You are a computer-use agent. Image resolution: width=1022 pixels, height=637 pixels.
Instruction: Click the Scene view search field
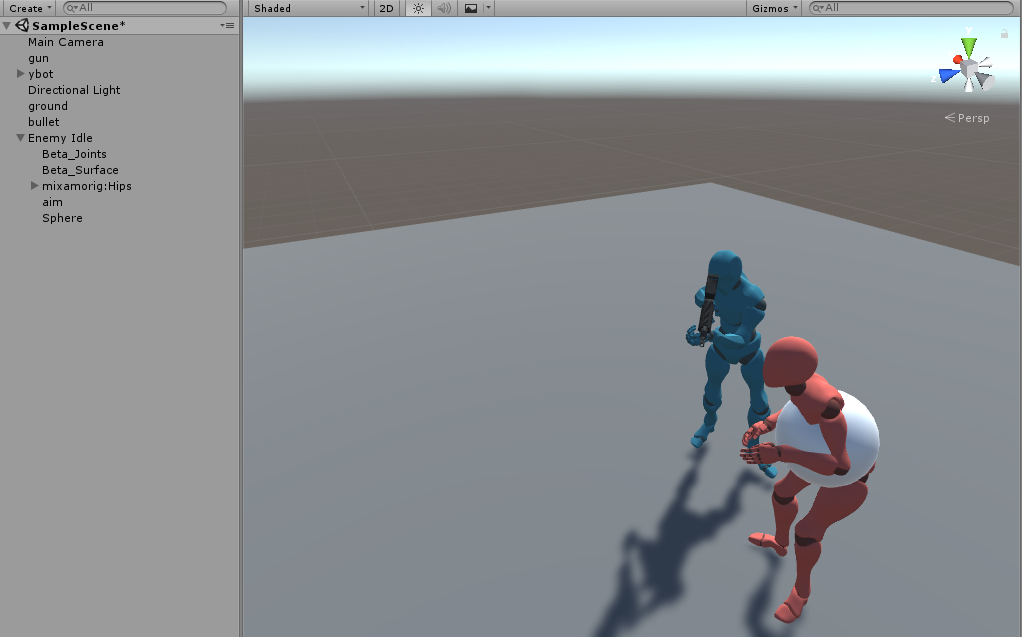coord(911,8)
